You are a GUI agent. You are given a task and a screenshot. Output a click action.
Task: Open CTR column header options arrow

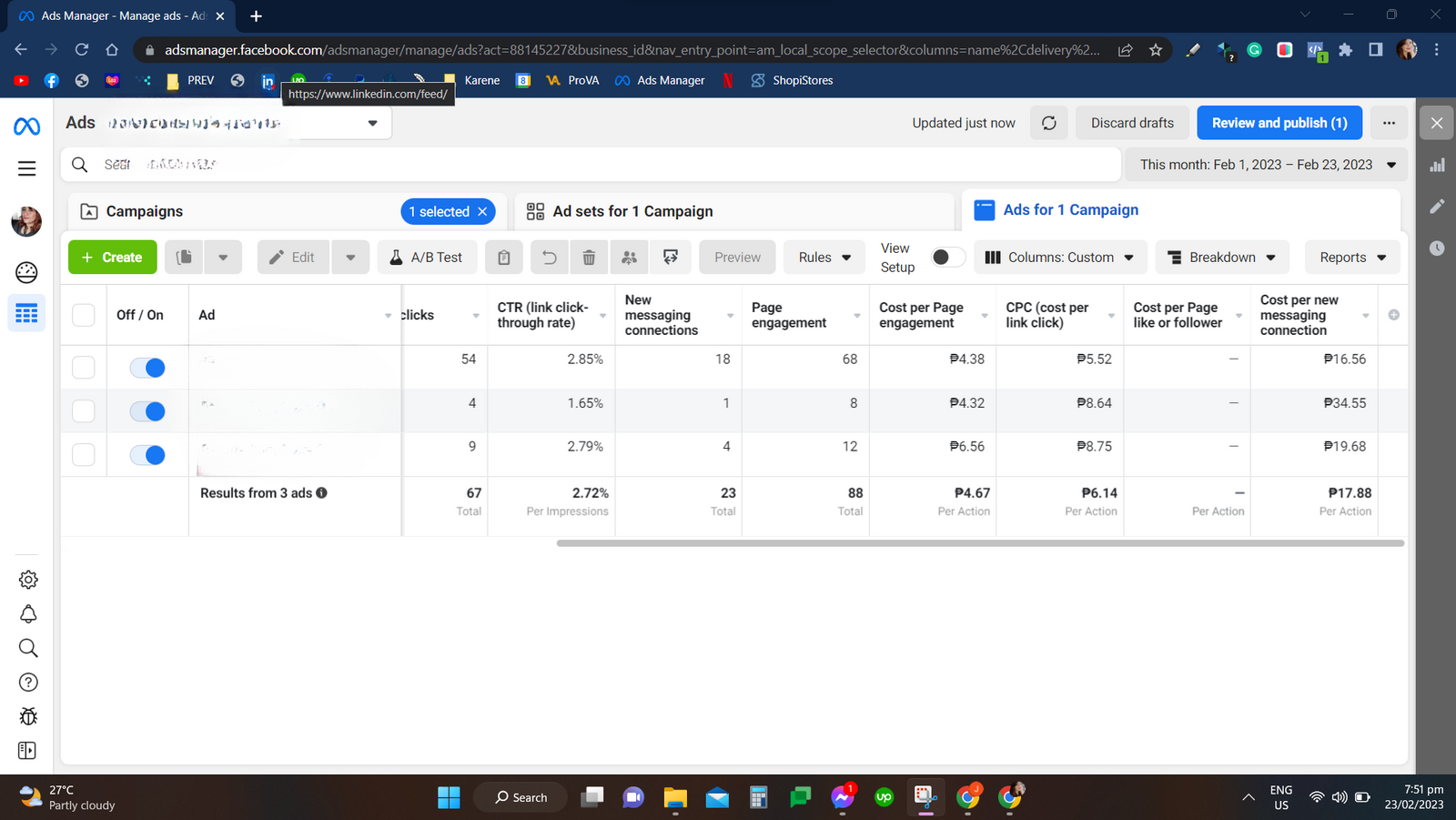tap(602, 316)
